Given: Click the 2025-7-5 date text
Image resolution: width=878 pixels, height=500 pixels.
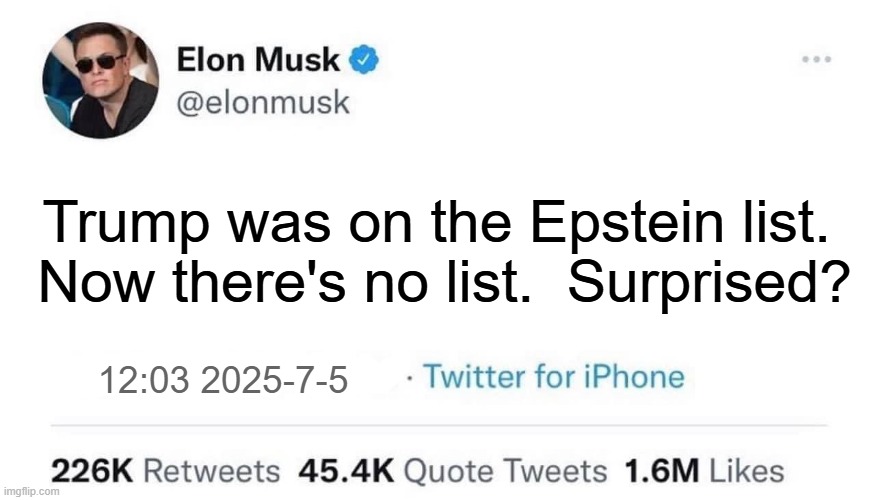Looking at the screenshot, I should click(274, 380).
